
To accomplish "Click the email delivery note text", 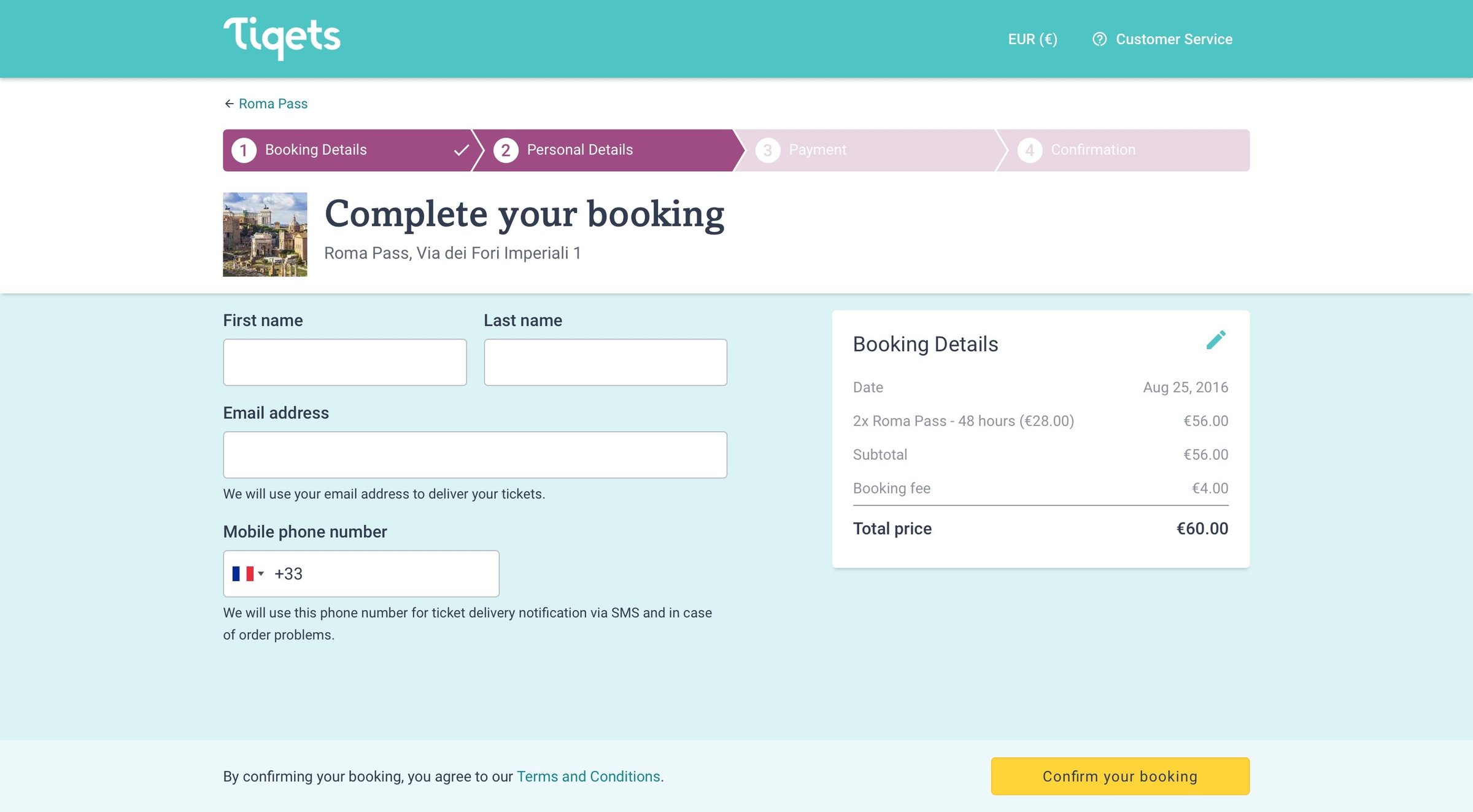I will point(384,494).
